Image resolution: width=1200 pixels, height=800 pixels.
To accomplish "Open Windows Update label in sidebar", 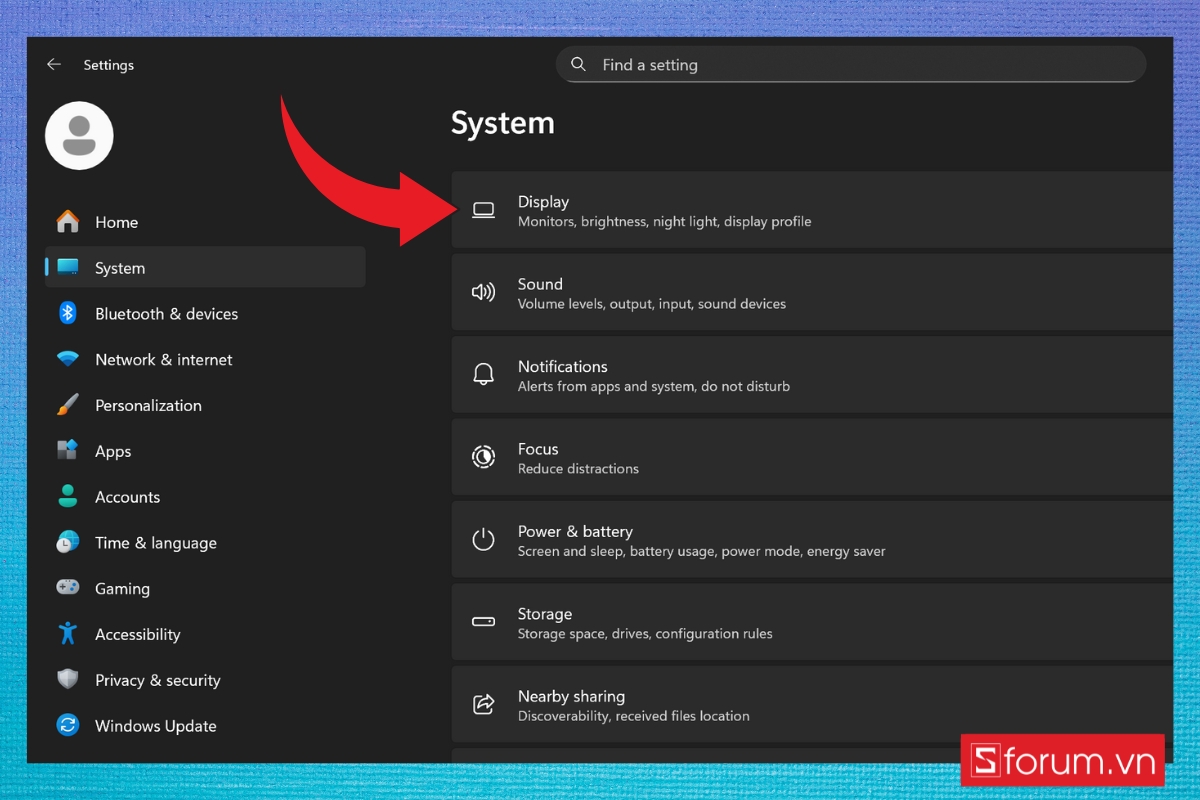I will [155, 726].
